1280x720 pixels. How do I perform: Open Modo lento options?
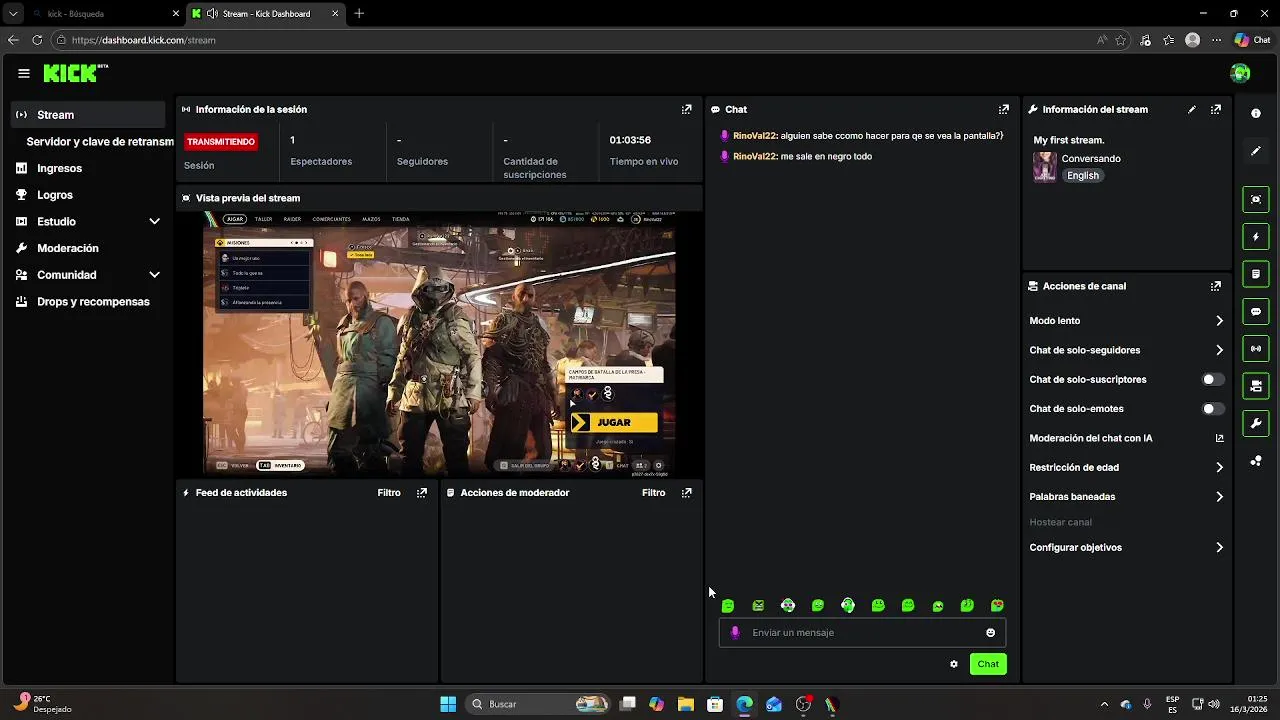point(1126,321)
